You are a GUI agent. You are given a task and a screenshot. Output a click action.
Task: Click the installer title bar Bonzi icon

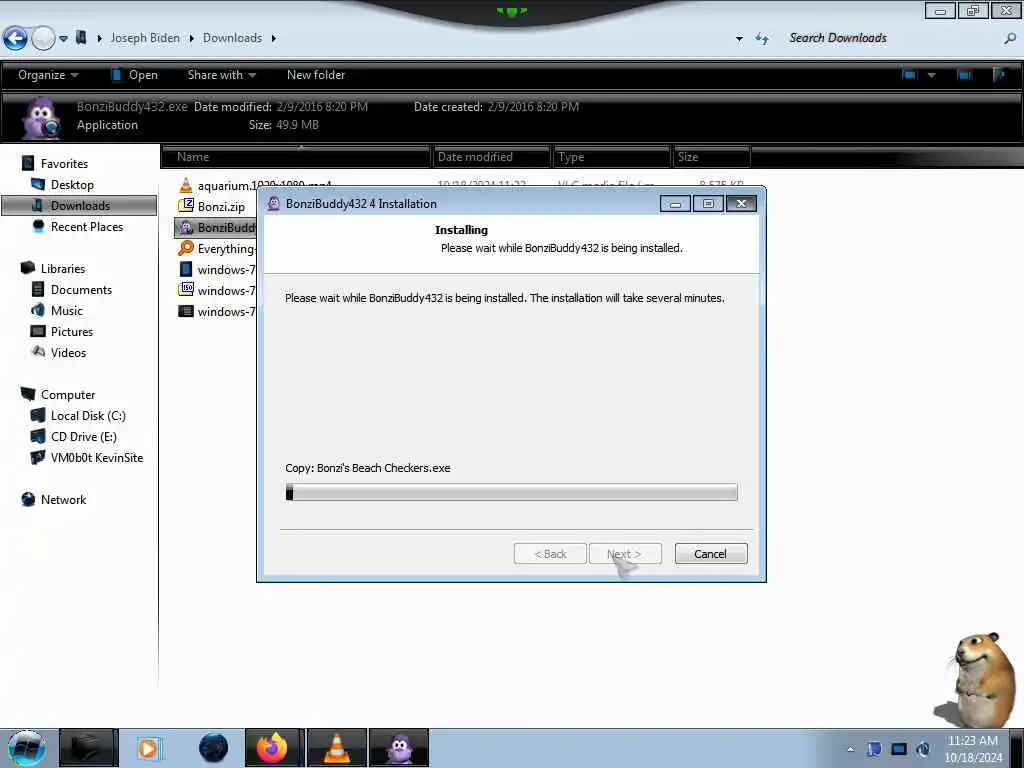pos(274,204)
